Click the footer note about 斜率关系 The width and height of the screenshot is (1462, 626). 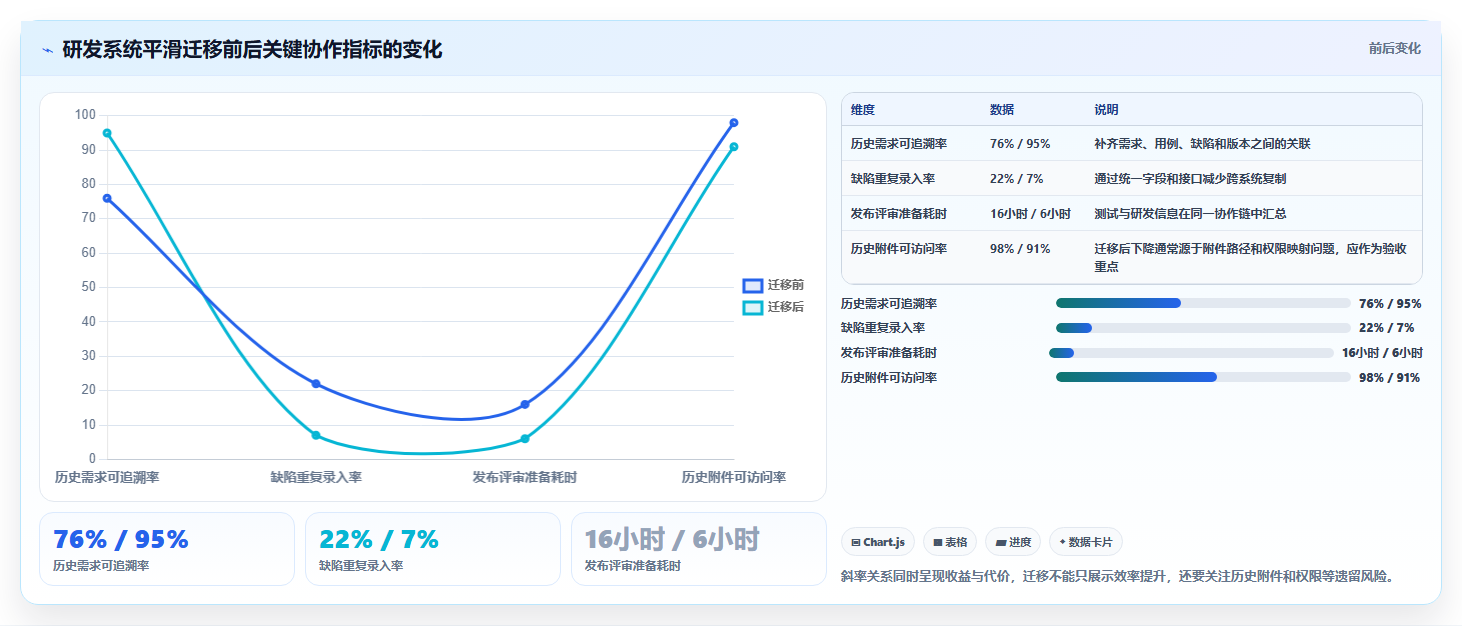pyautogui.click(x=1118, y=576)
